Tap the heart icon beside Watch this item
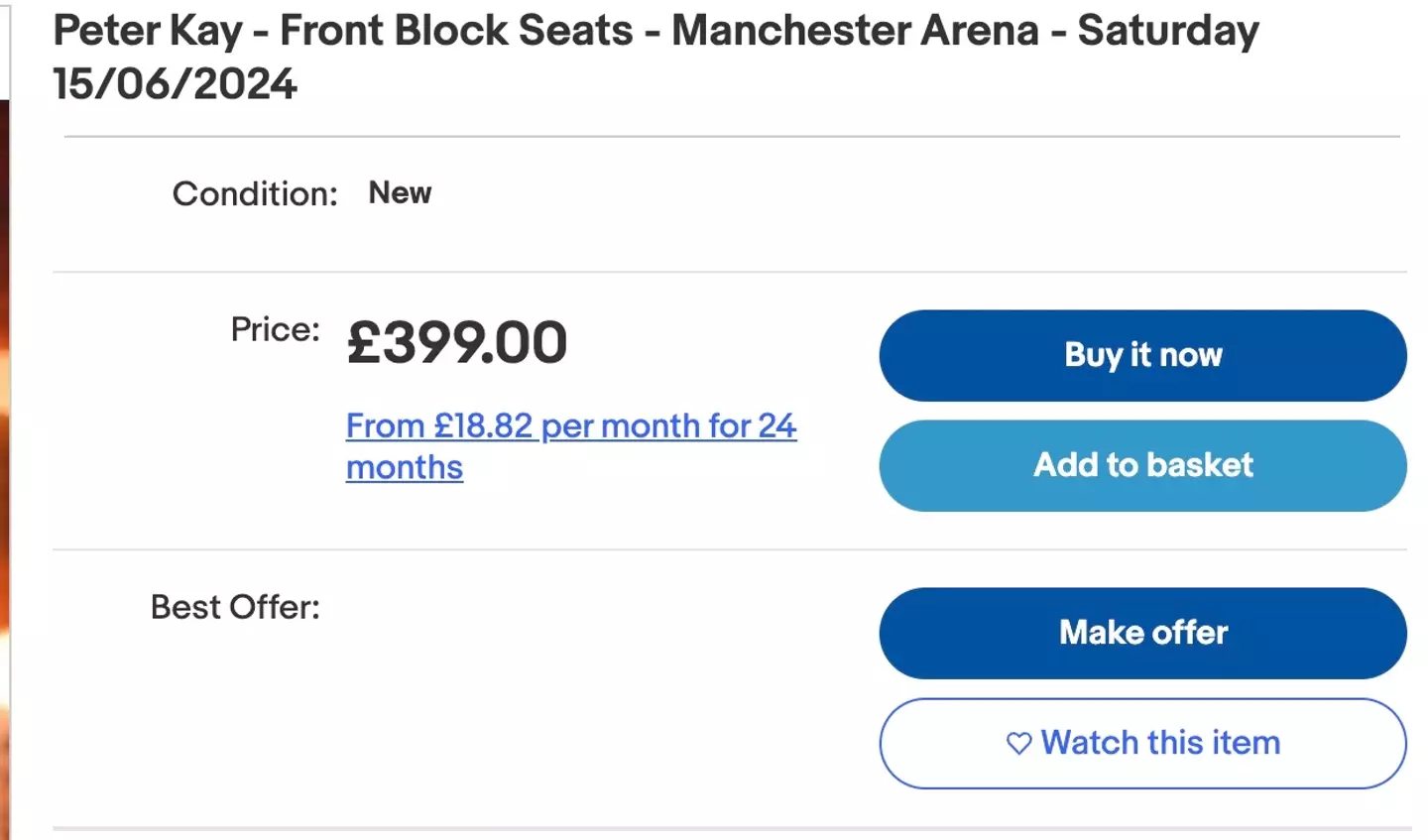 point(1018,743)
